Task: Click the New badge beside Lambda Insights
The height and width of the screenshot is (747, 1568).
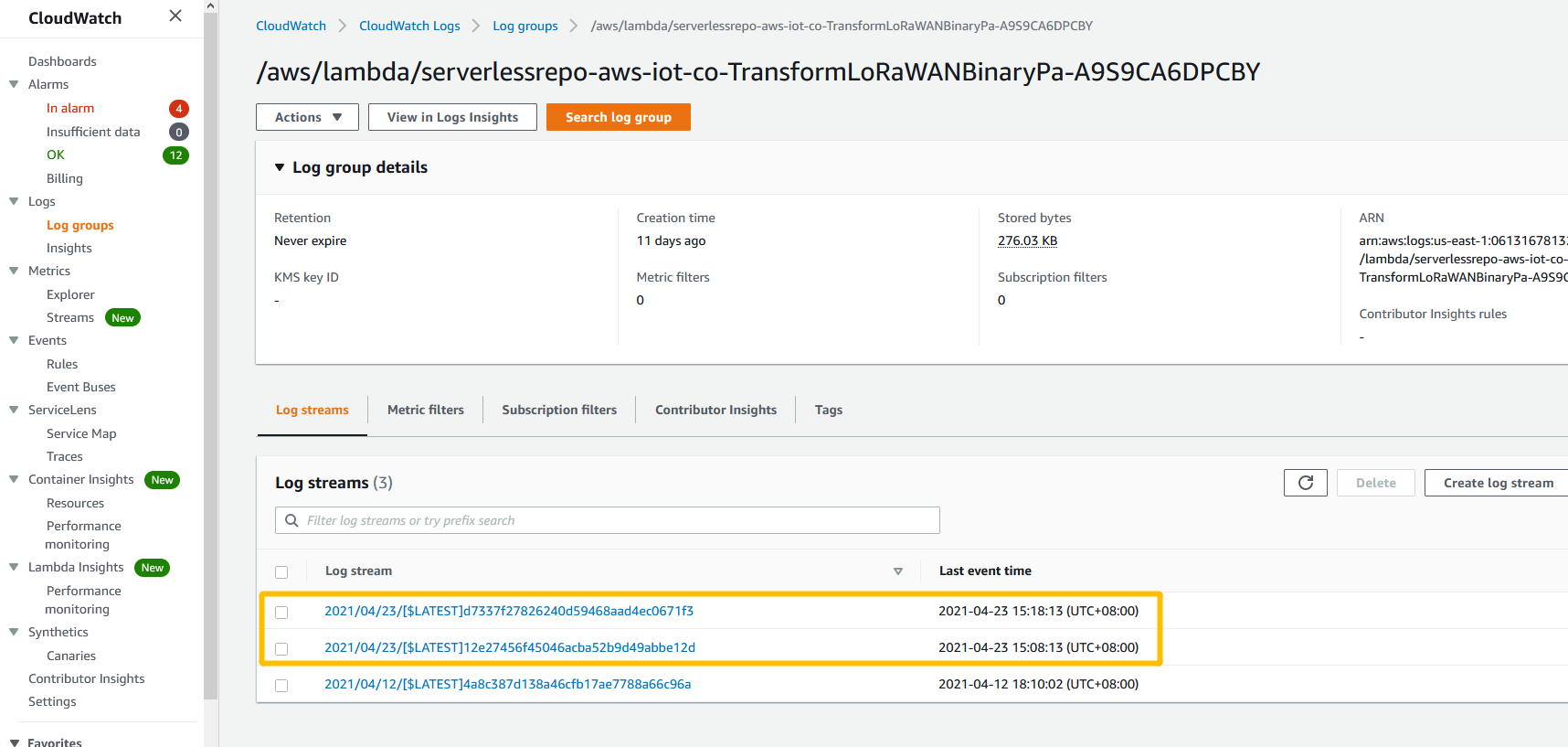Action: pos(152,568)
